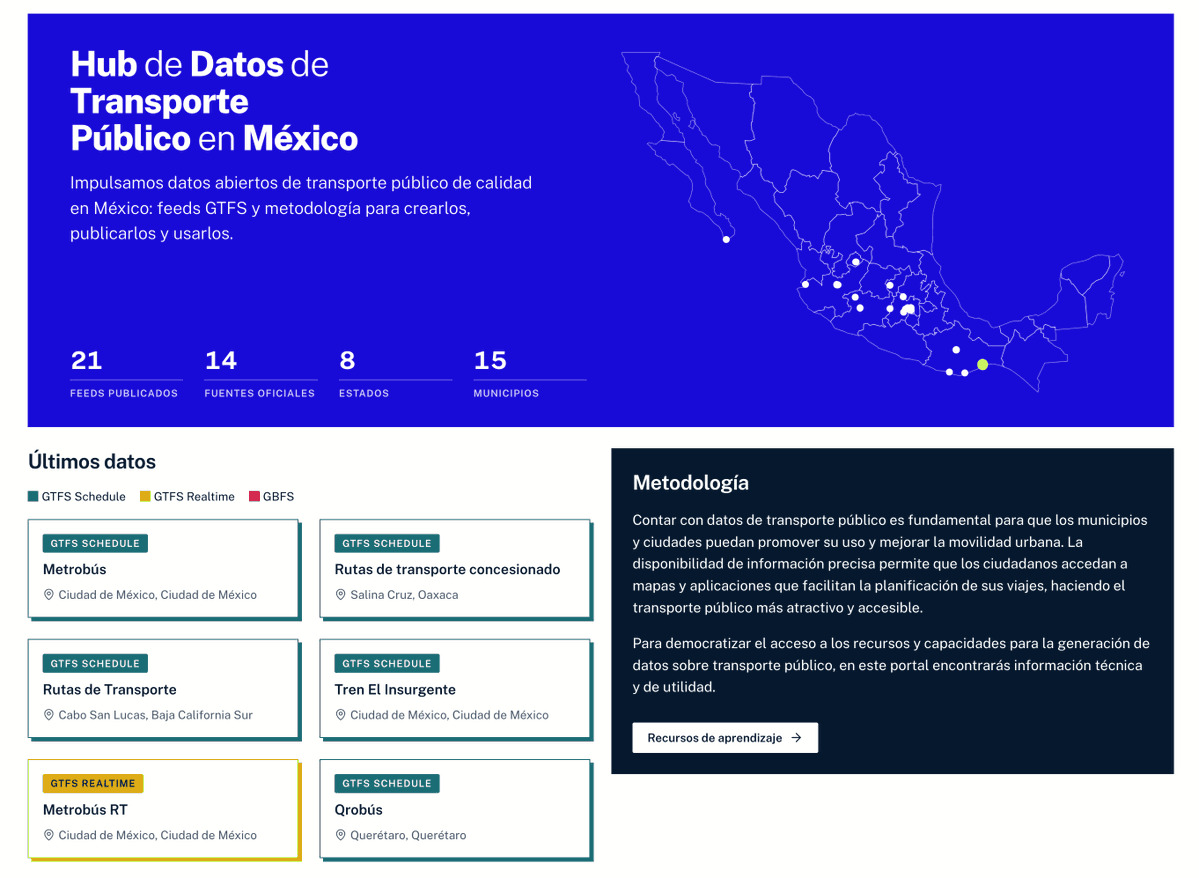
Task: Open Rutas de Transporte Cabo San Lucas card
Action: [x=164, y=688]
